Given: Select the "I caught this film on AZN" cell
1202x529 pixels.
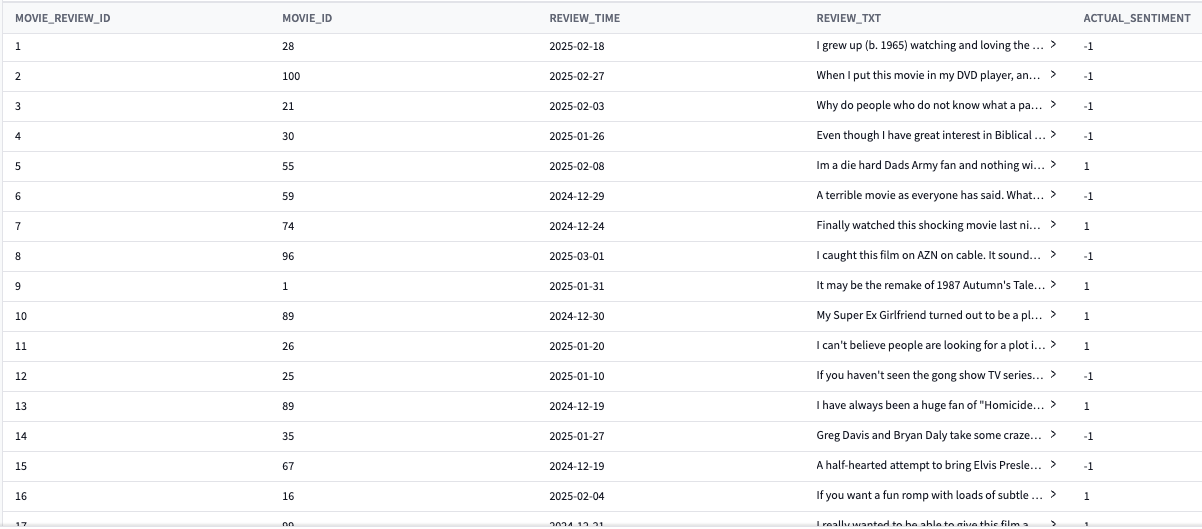Looking at the screenshot, I should pyautogui.click(x=928, y=256).
